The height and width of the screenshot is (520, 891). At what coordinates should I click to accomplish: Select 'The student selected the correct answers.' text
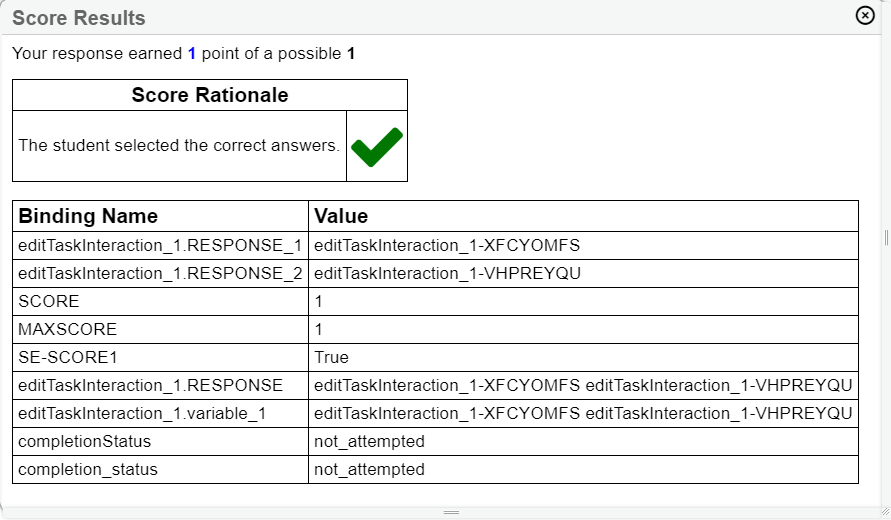(179, 145)
